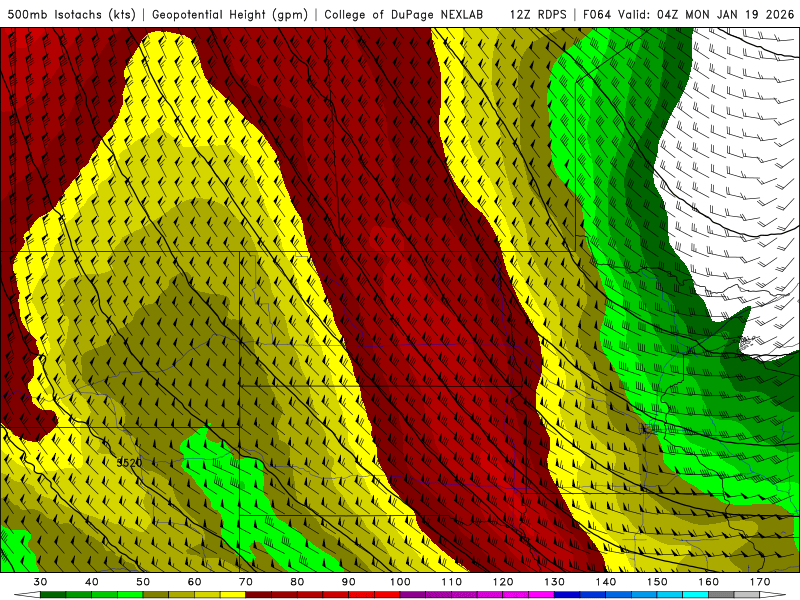Click the legend value "170"
This screenshot has height=600, width=800.
pyautogui.click(x=760, y=582)
